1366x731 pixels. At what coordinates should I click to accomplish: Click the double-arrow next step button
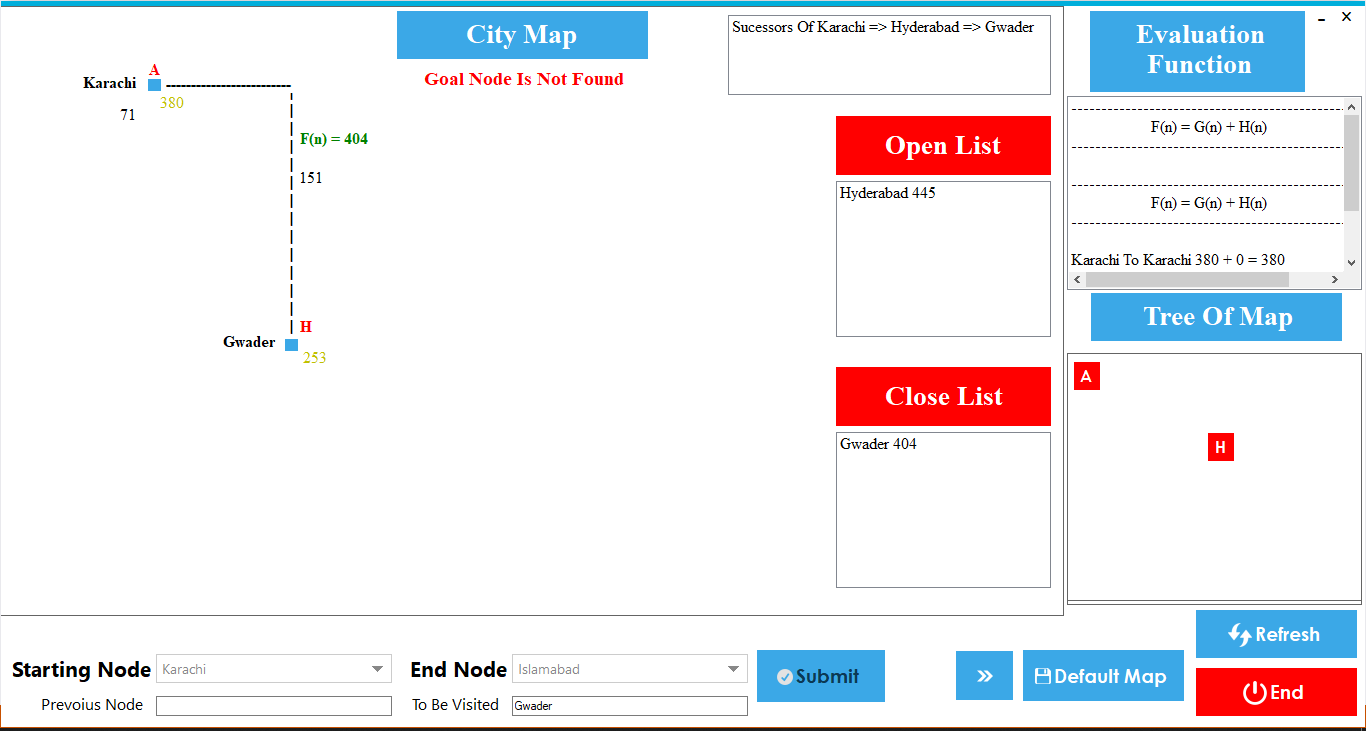coord(984,676)
